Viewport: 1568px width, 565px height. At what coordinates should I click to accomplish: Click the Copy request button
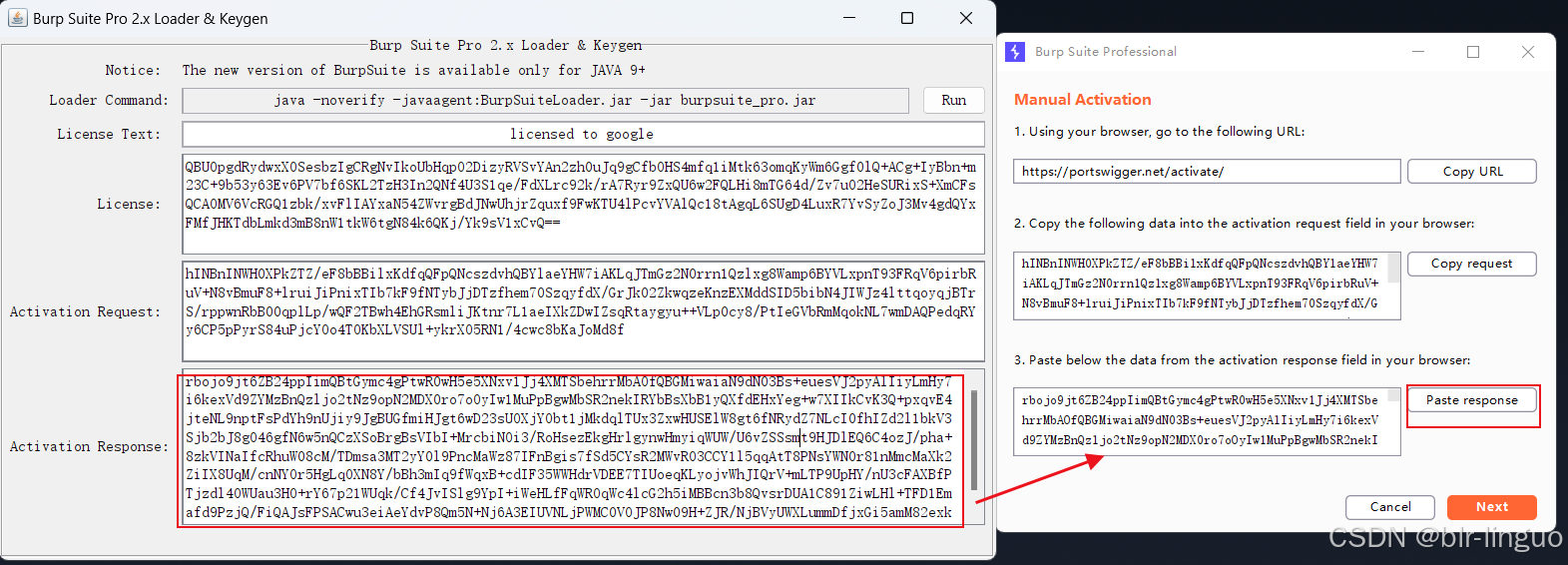coord(1472,264)
